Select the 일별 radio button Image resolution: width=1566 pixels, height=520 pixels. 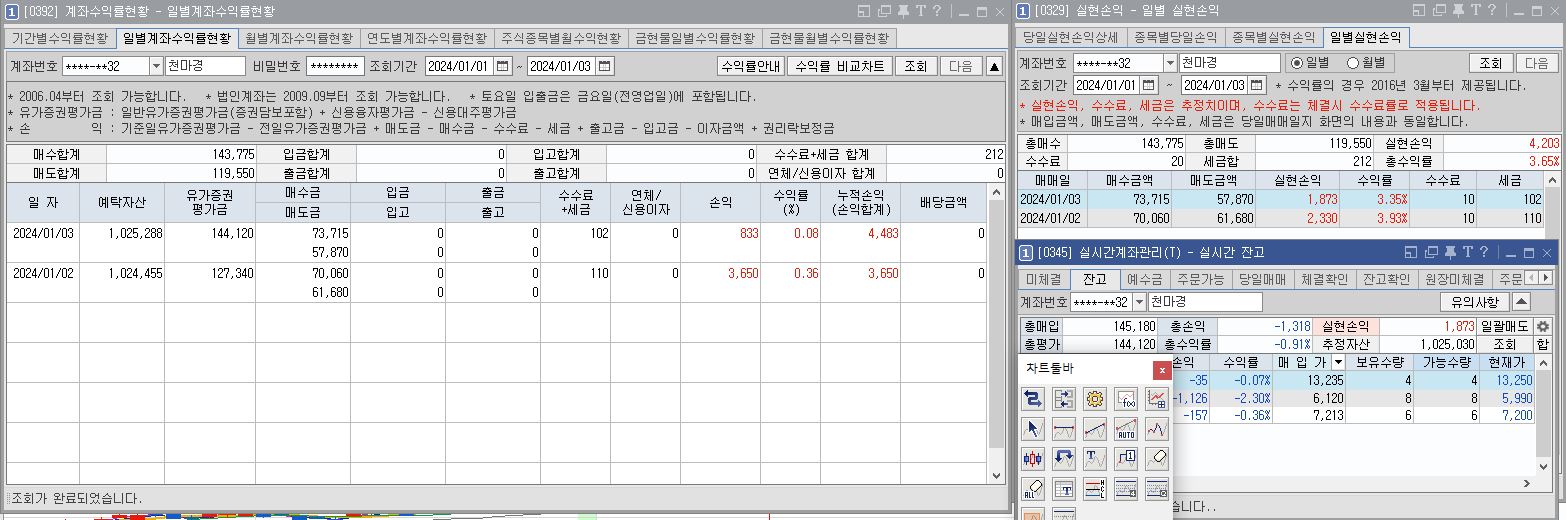(x=1296, y=62)
